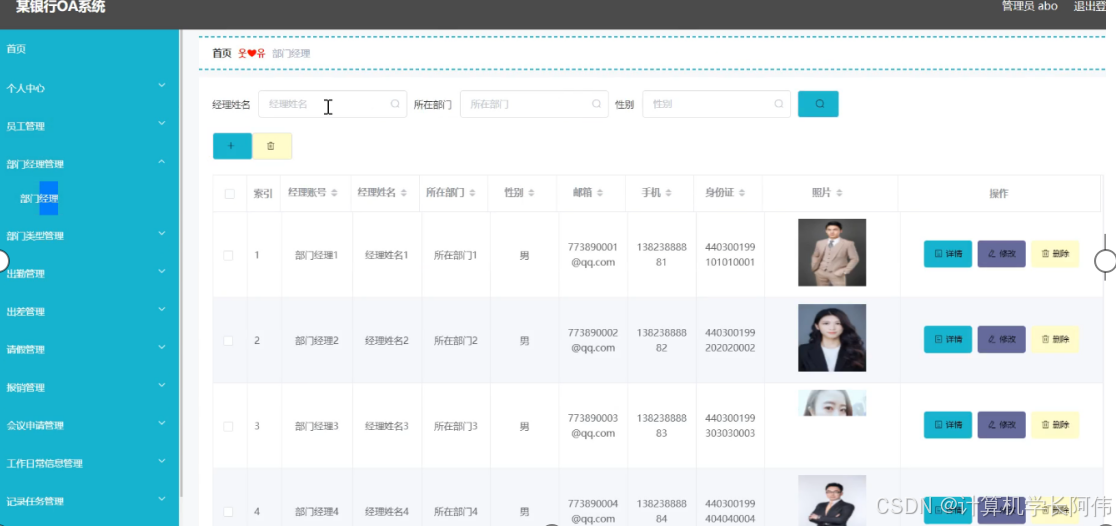Sort by 邮箱 column arrows
Image resolution: width=1116 pixels, height=526 pixels.
pyautogui.click(x=600, y=193)
